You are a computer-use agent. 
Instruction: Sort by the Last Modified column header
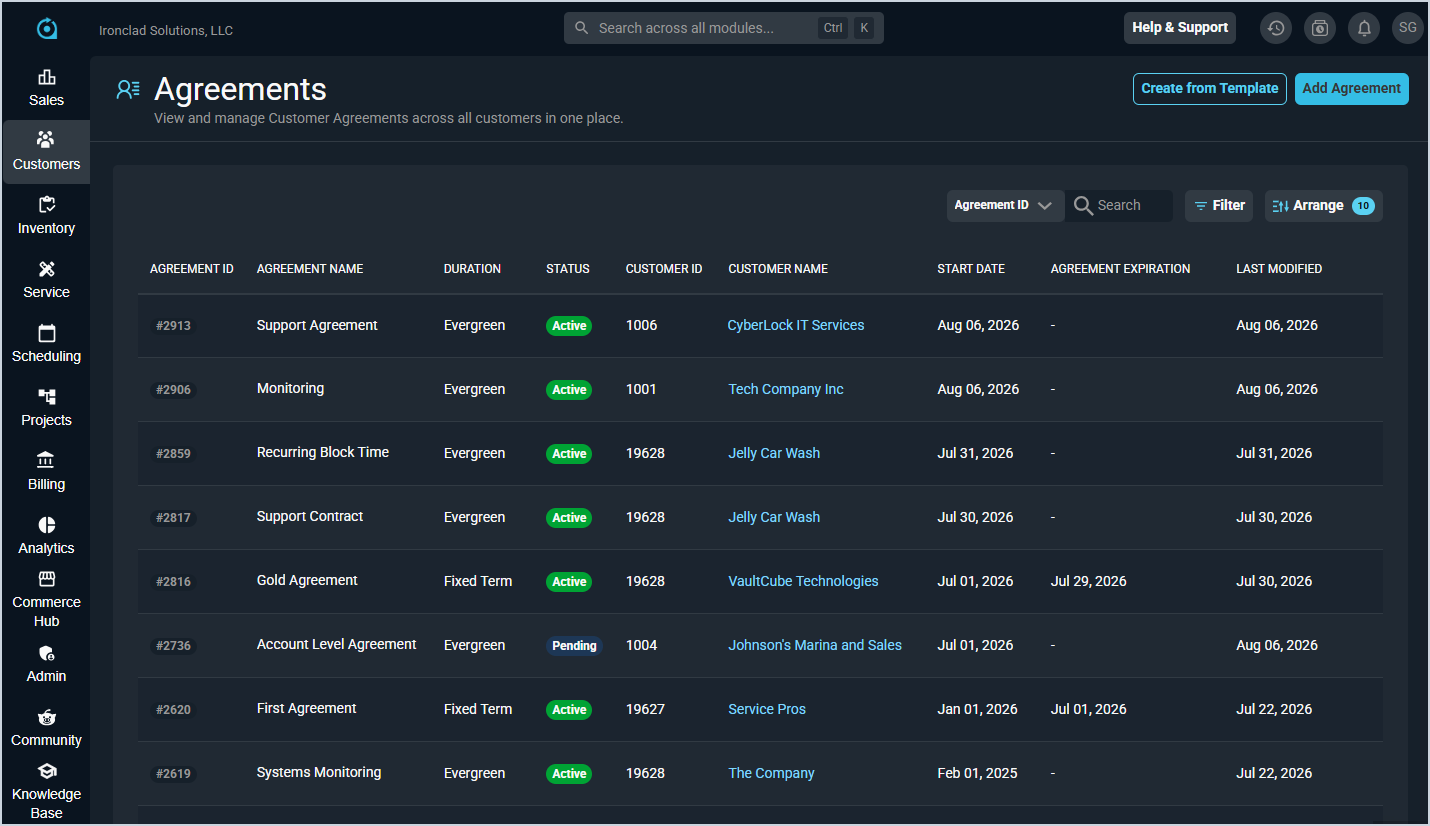(x=1279, y=269)
